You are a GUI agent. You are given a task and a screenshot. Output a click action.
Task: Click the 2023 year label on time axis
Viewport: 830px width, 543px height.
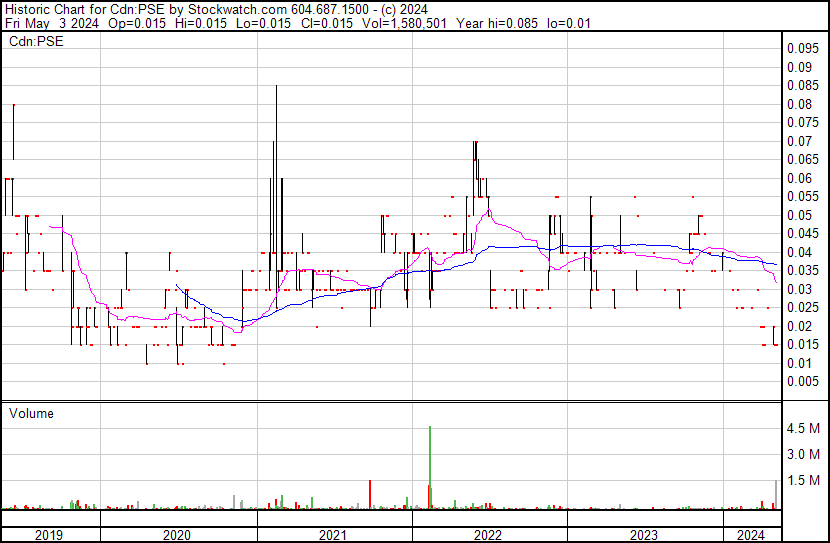(x=642, y=535)
